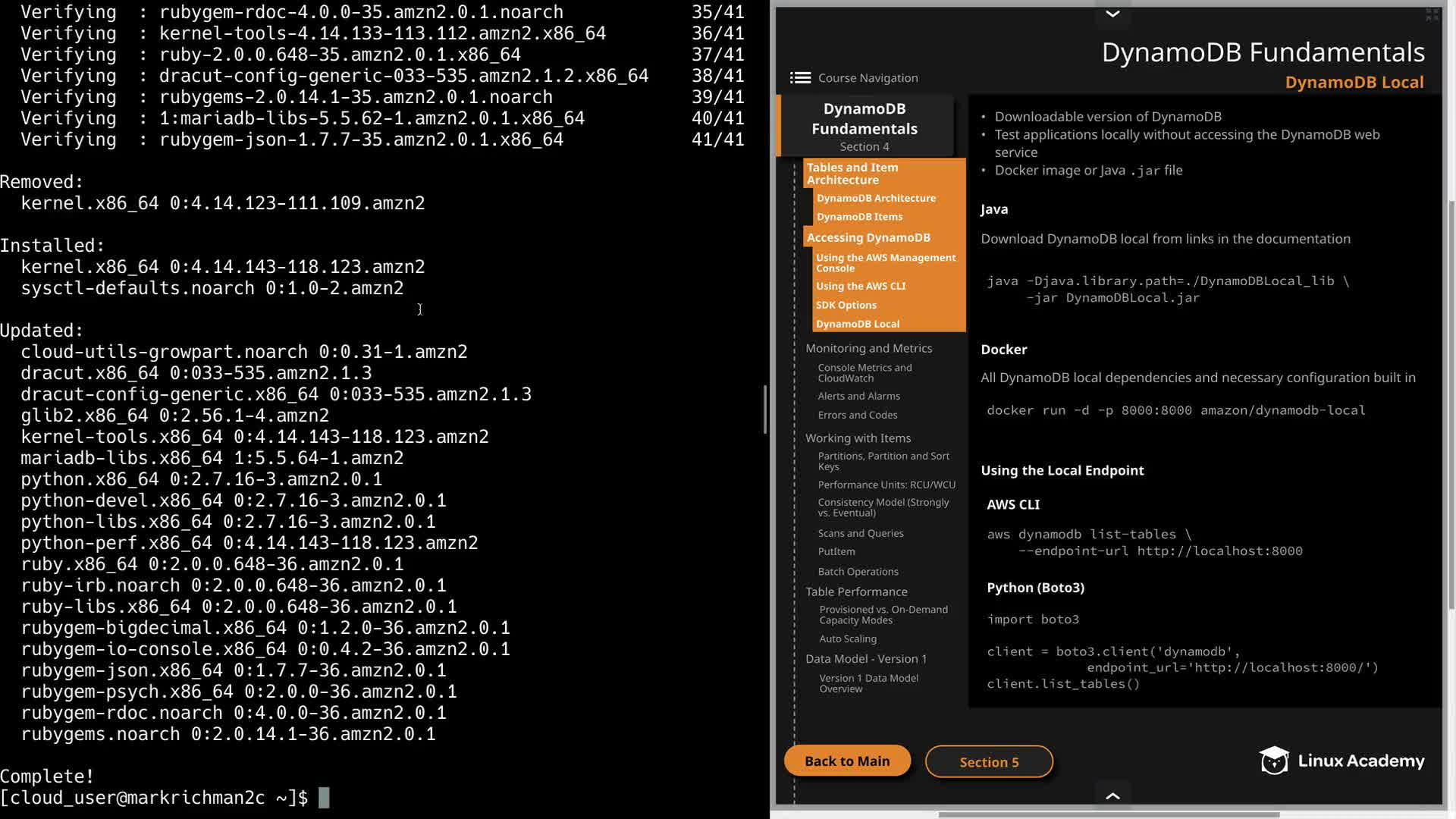Open Scans and Queries lesson

(x=861, y=533)
